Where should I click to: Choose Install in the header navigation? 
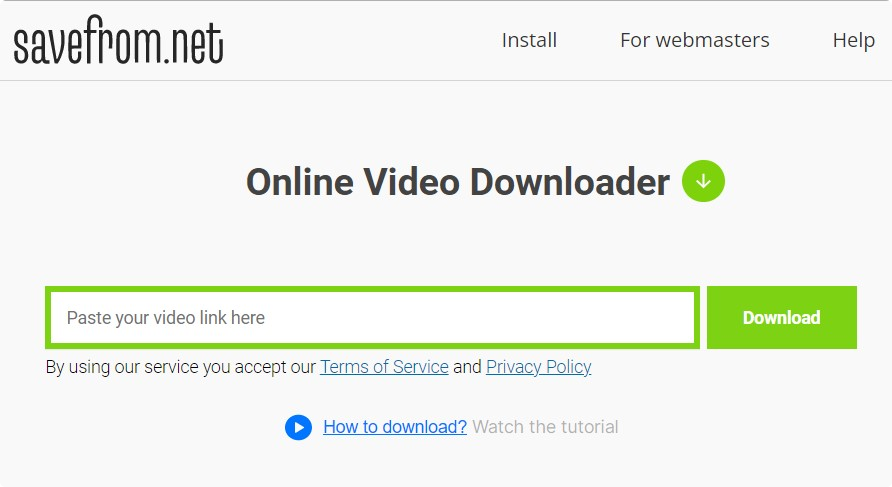point(529,40)
